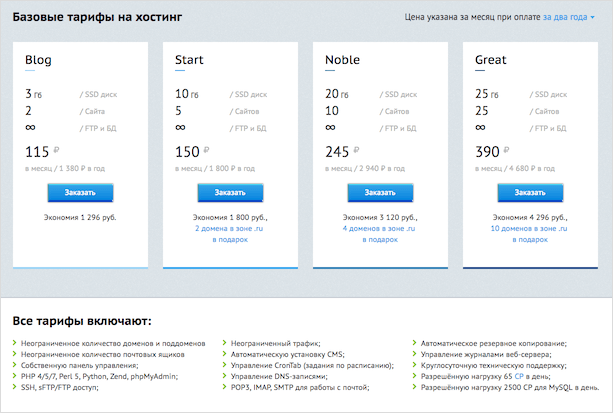Click the '10 доменов в зоне .ru' link
Image resolution: width=613 pixels, height=413 pixels.
click(x=530, y=229)
